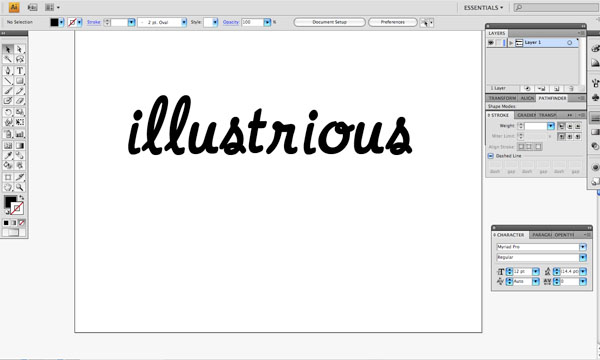Set None mode below fill swatches

coord(22,223)
